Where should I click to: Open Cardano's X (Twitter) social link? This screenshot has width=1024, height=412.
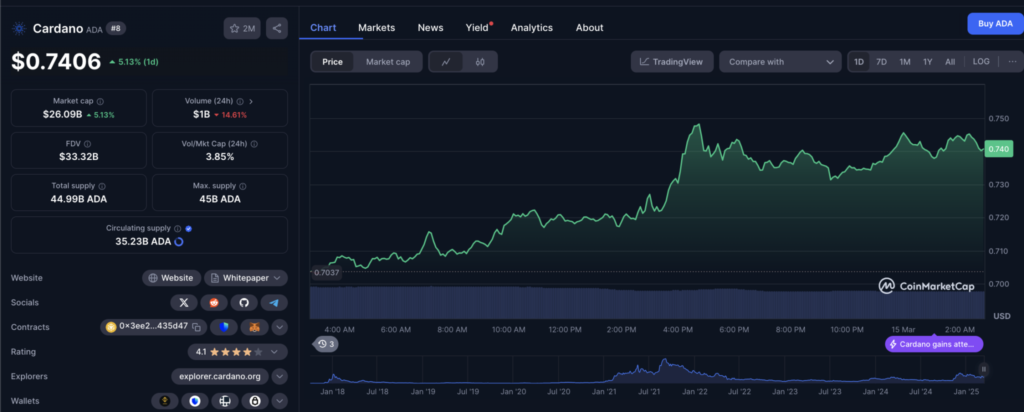point(184,302)
